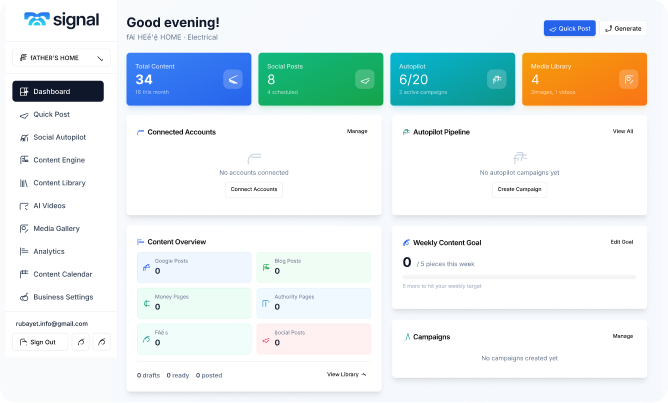The width and height of the screenshot is (668, 403).
Task: Click the 0 posted count
Action: [x=209, y=375]
